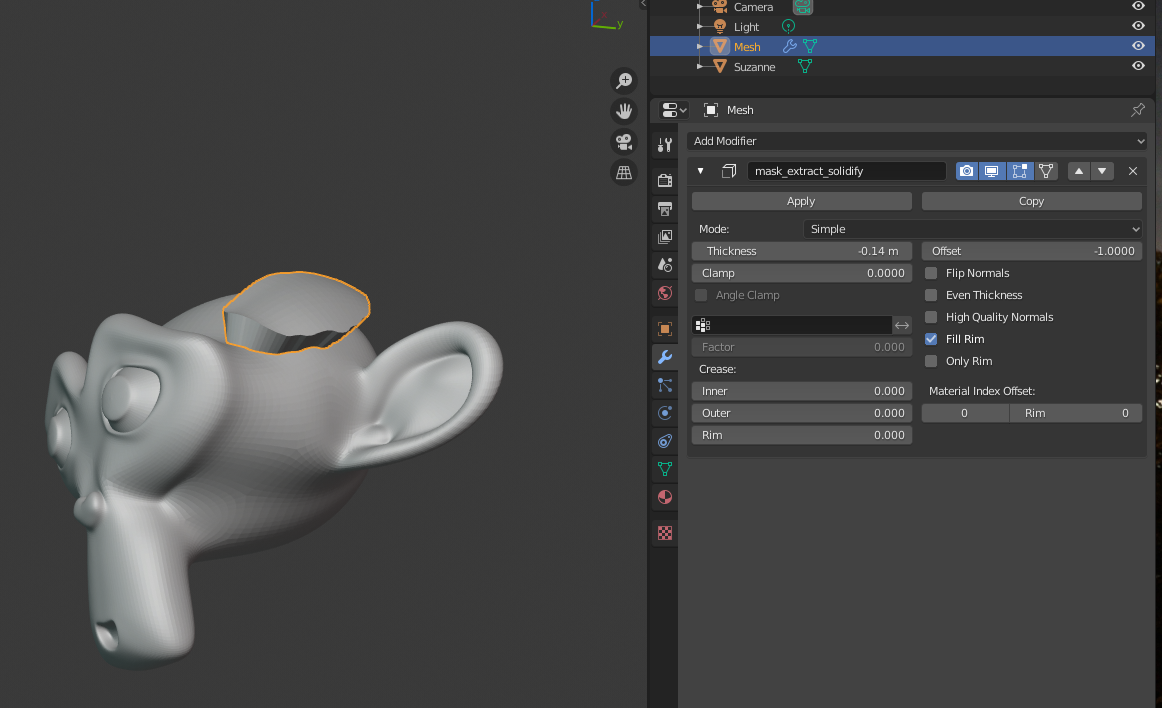Open Object Constraints tab icon
The image size is (1162, 708).
pos(665,441)
